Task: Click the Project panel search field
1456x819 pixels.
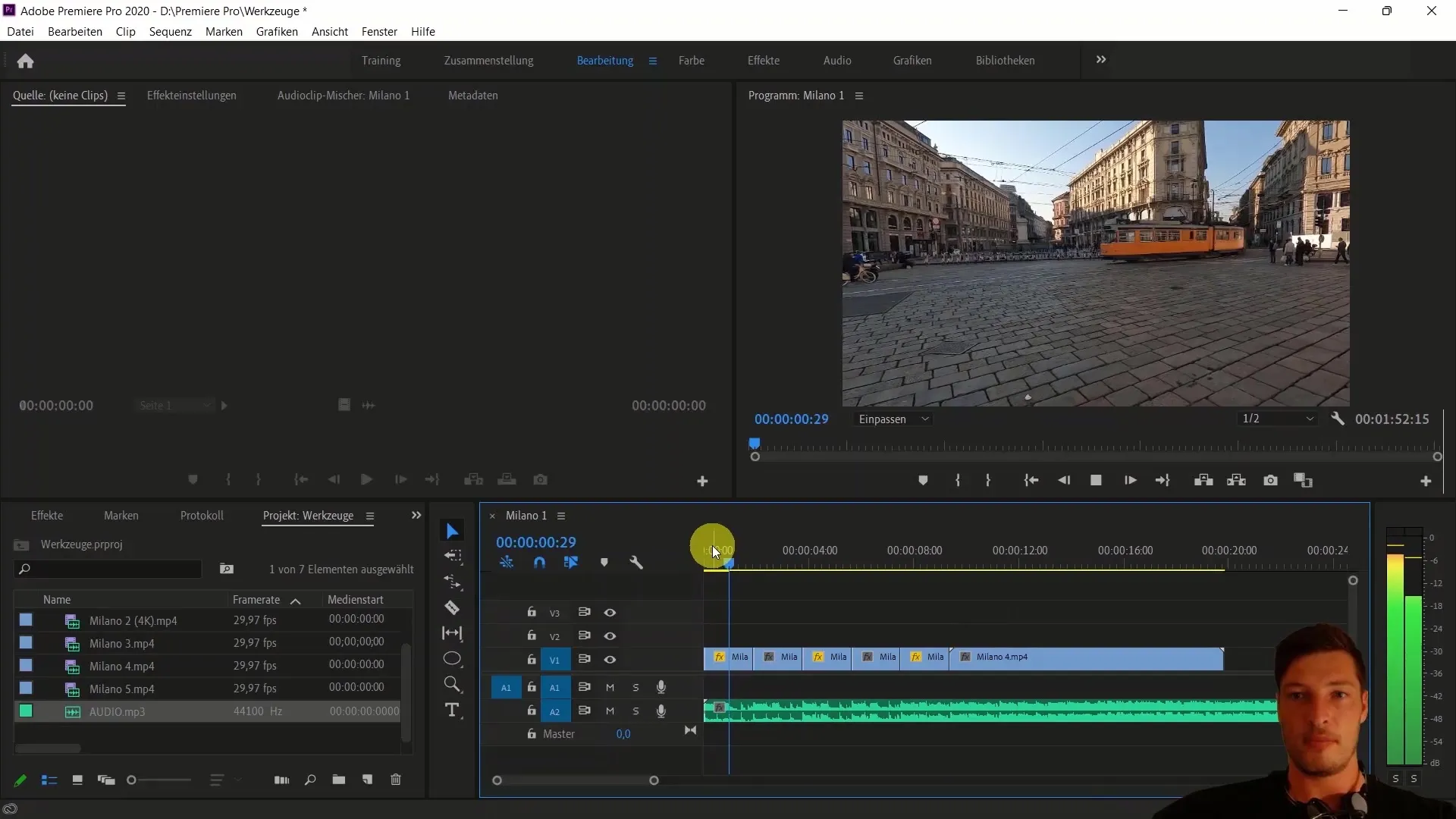Action: (108, 569)
